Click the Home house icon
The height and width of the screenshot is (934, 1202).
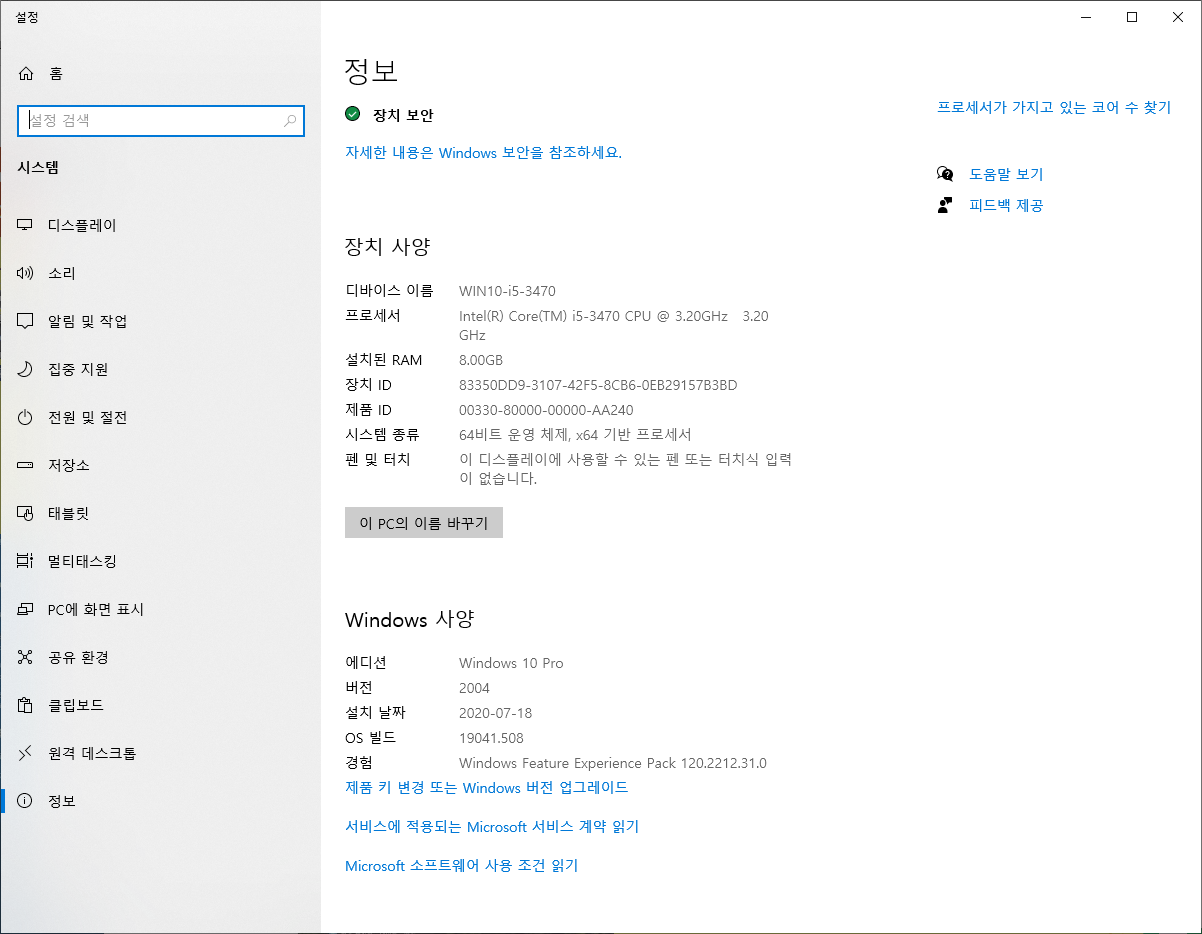pyautogui.click(x=26, y=73)
